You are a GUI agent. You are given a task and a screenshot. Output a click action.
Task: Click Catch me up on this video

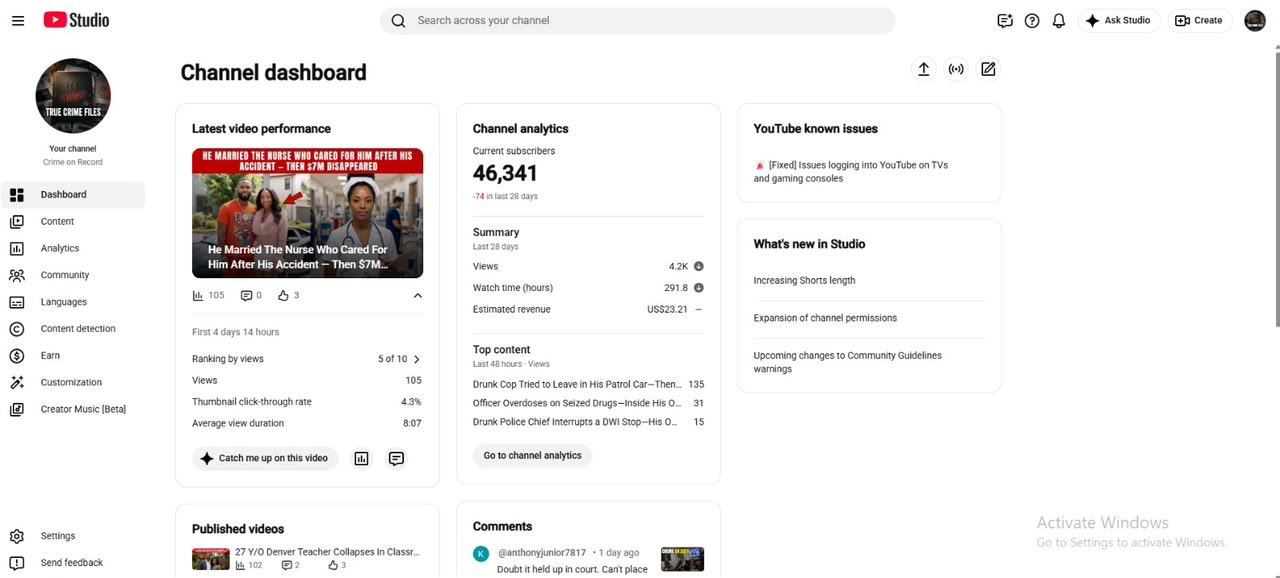point(265,458)
